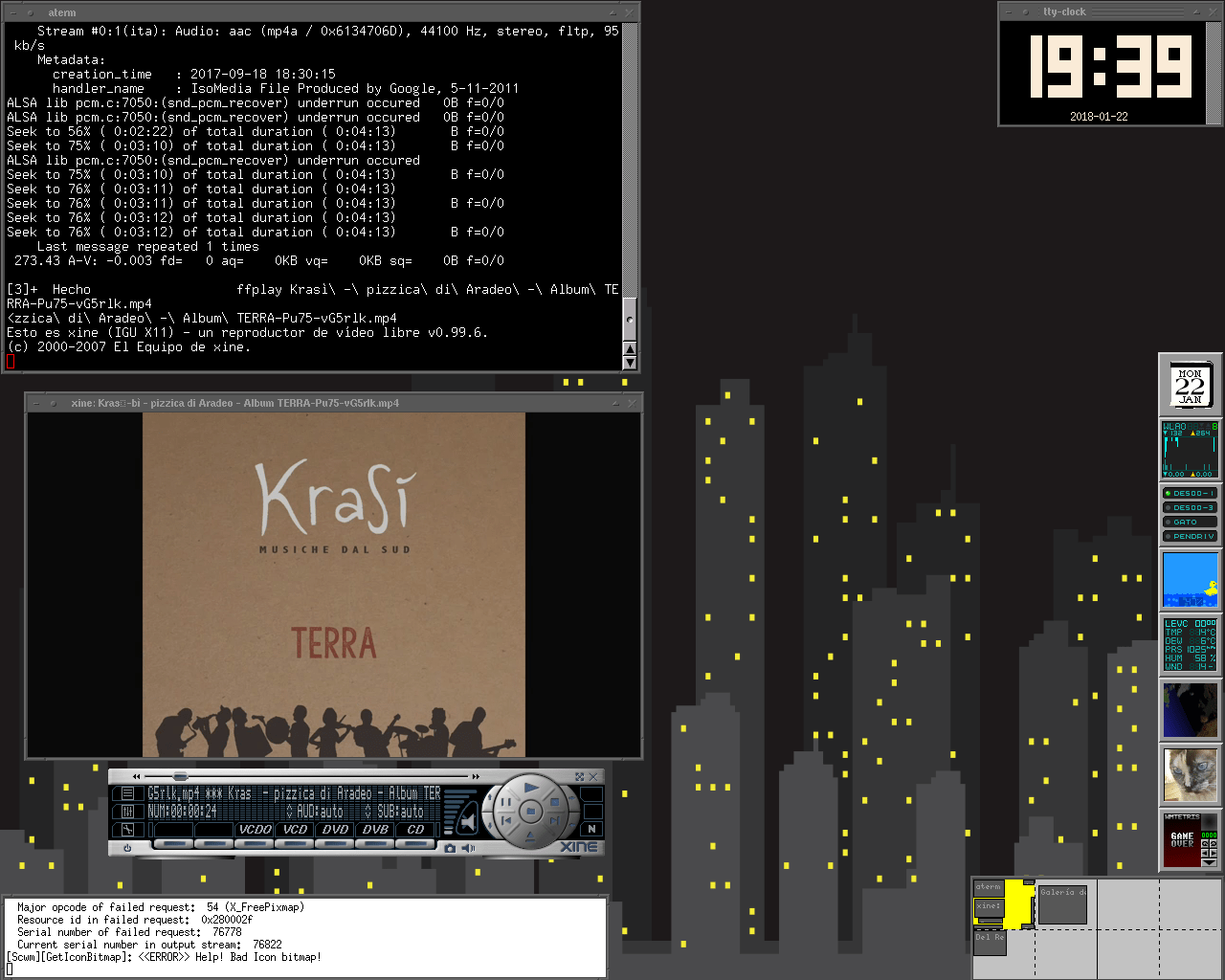This screenshot has width=1225, height=980.
Task: Click the xine logo on control panel
Action: coord(579,847)
